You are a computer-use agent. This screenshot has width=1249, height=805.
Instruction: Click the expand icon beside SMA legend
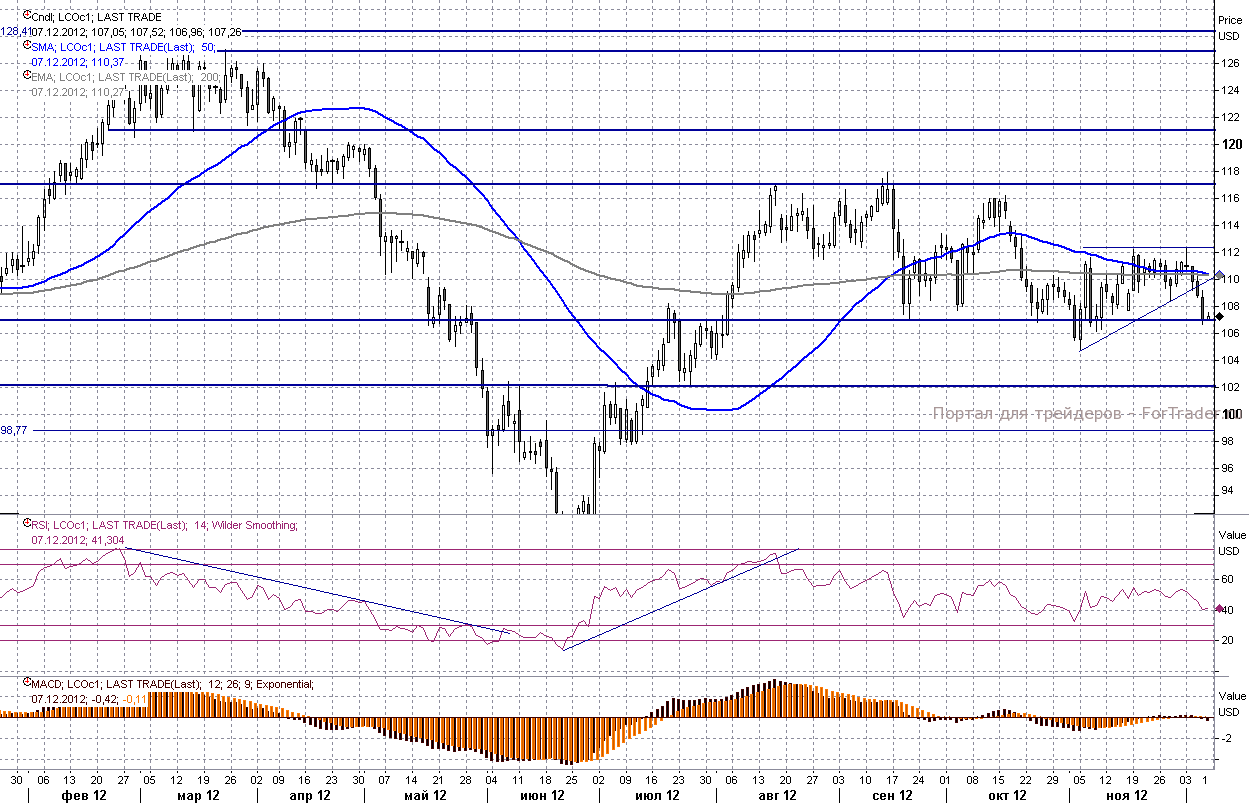pos(26,46)
